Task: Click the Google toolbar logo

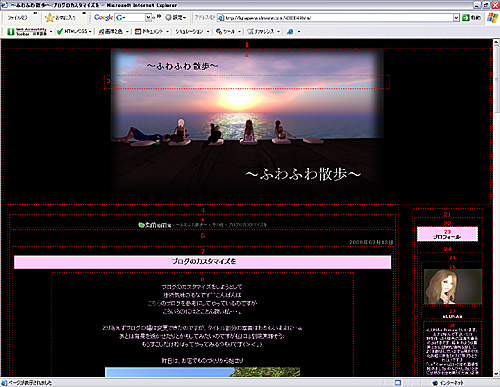Action: pos(103,17)
